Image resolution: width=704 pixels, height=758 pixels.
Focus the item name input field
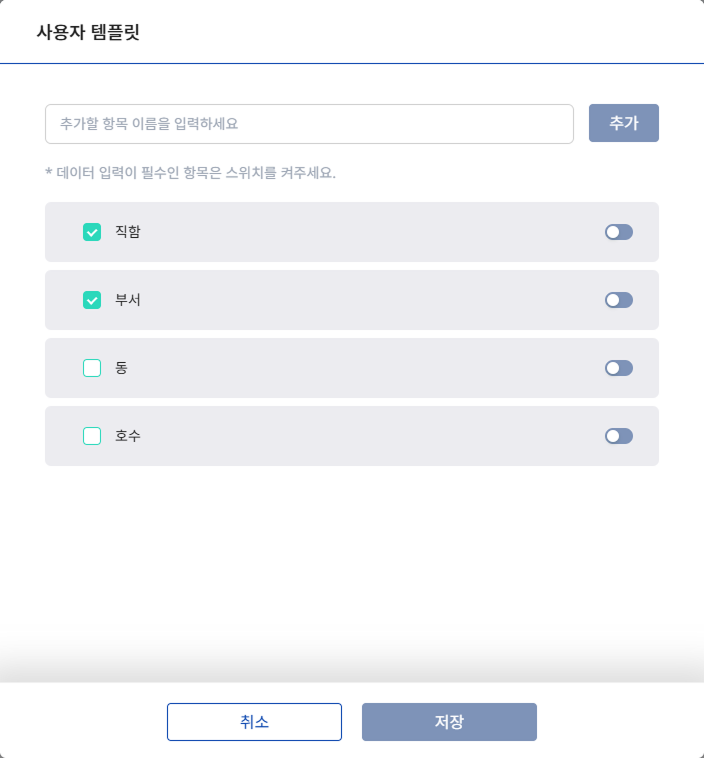309,124
